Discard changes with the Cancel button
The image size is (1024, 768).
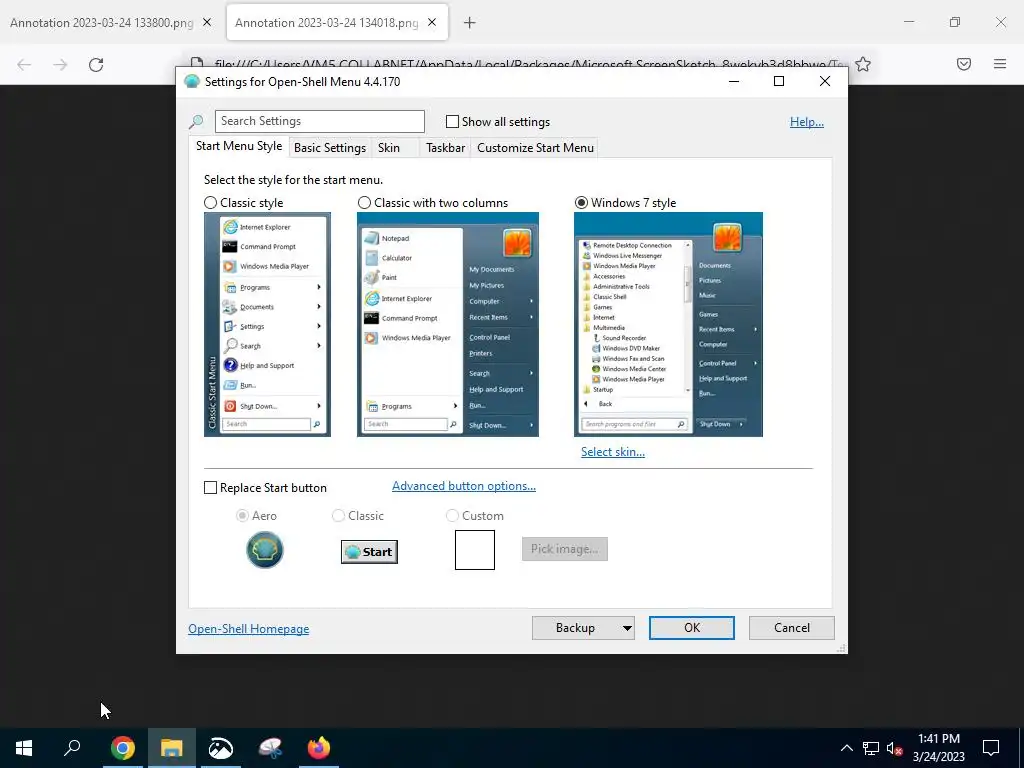pos(792,628)
